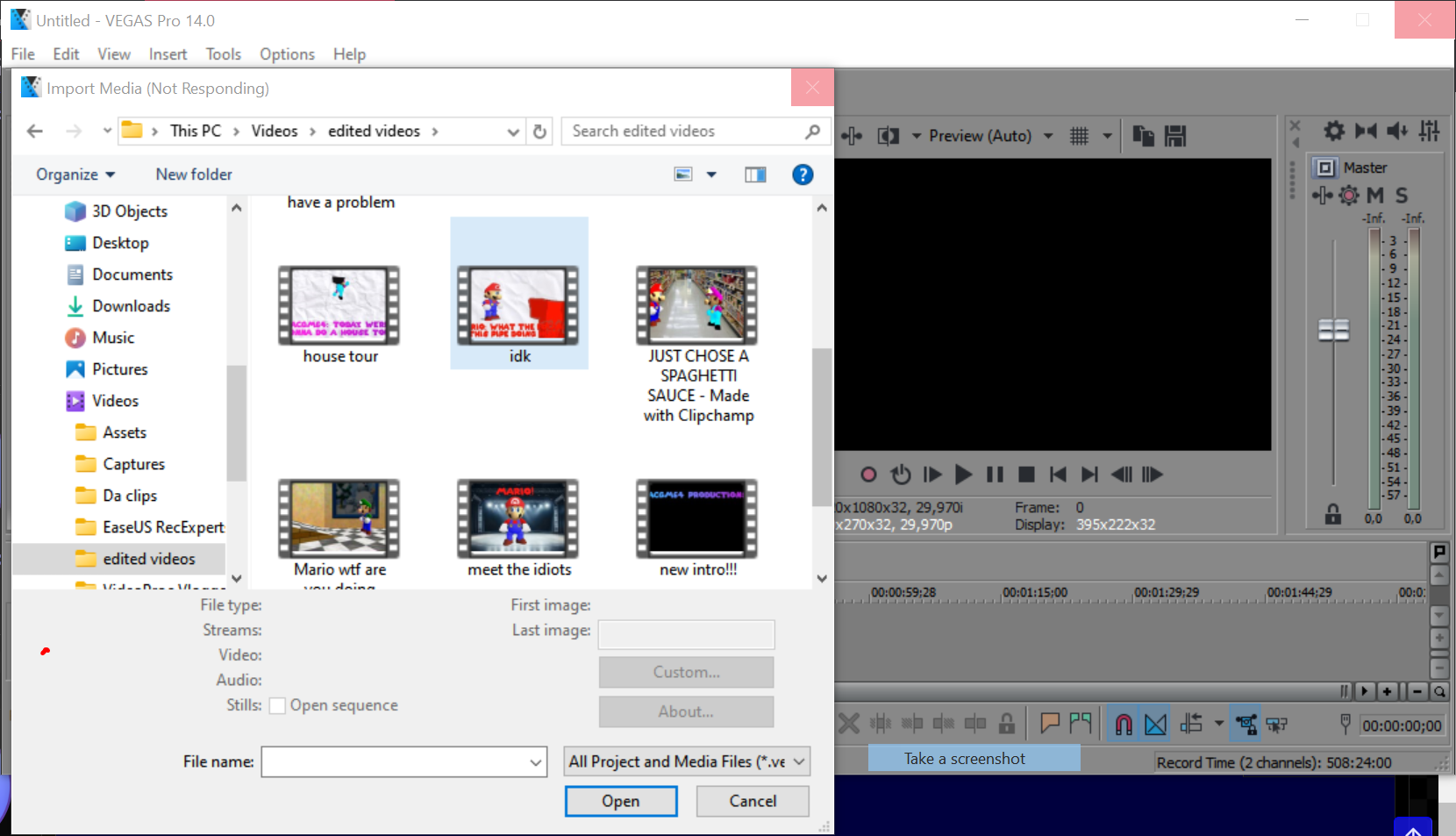Open the Edit menu
Viewport: 1456px width, 836px height.
(66, 54)
